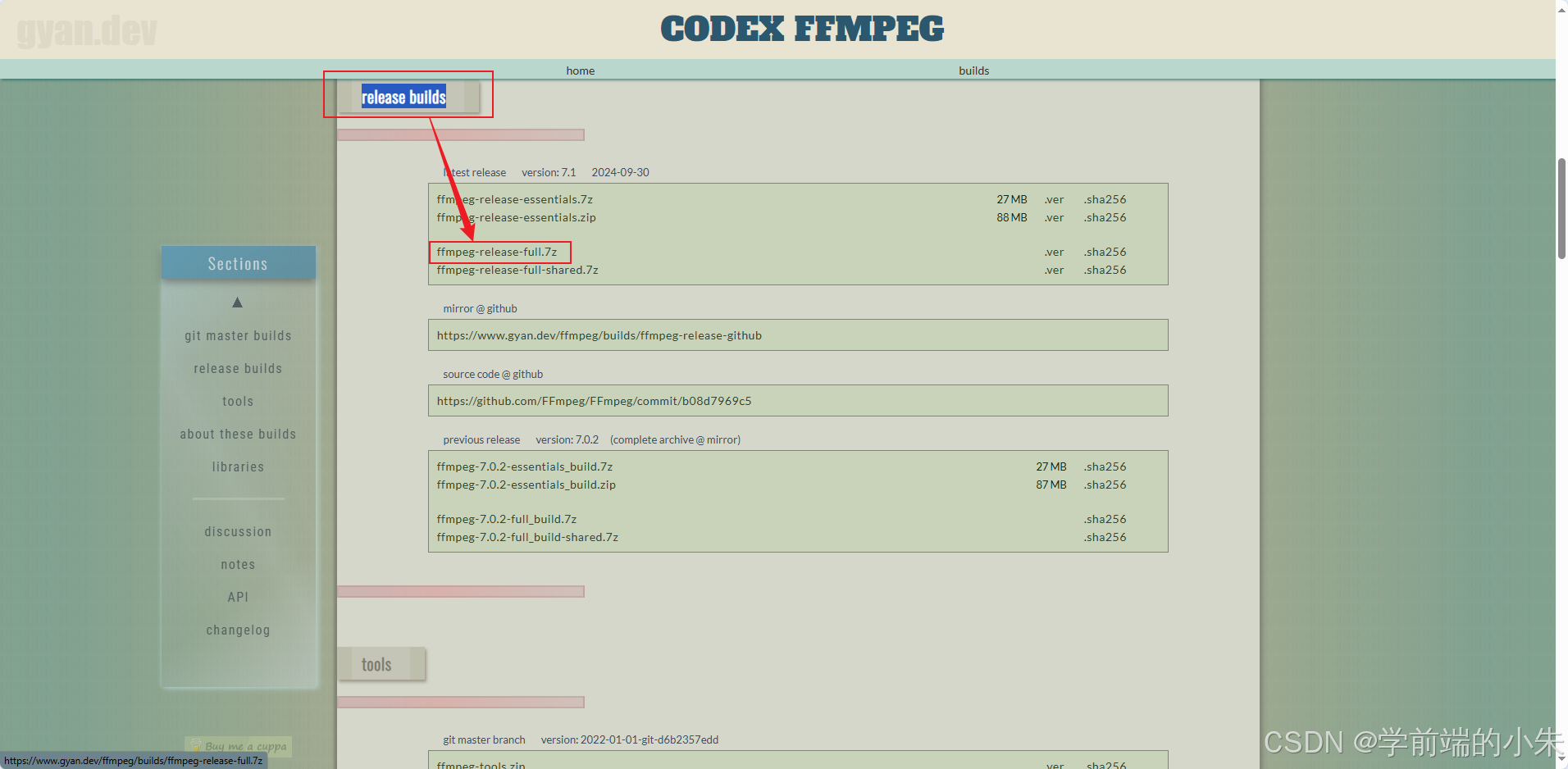Go to git master builds section
Image resolution: width=1568 pixels, height=769 pixels.
[238, 336]
